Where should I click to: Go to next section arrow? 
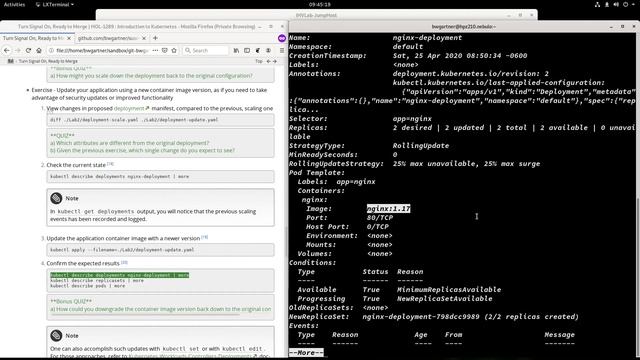point(275,61)
